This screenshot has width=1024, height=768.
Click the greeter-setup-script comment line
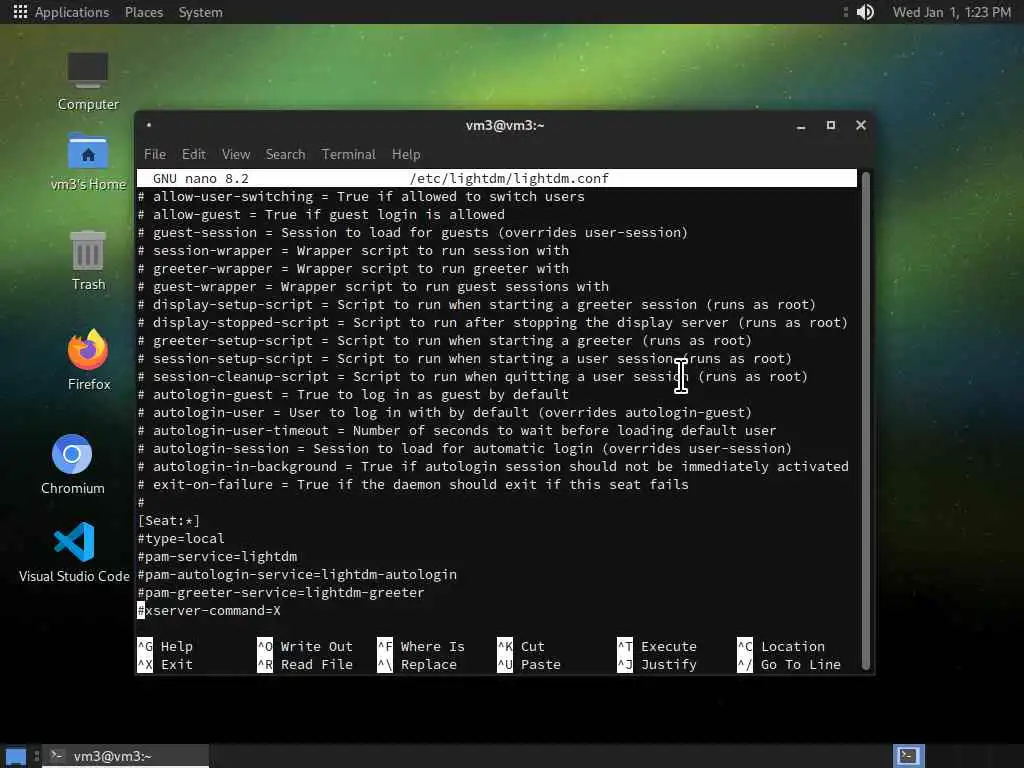pyautogui.click(x=445, y=340)
